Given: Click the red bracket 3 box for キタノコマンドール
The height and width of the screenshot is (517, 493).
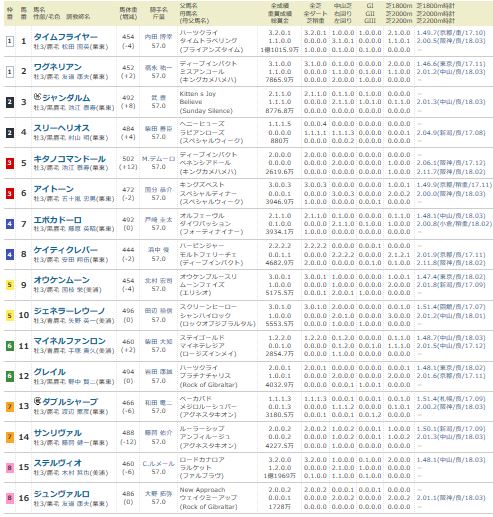Looking at the screenshot, I should (10, 163).
